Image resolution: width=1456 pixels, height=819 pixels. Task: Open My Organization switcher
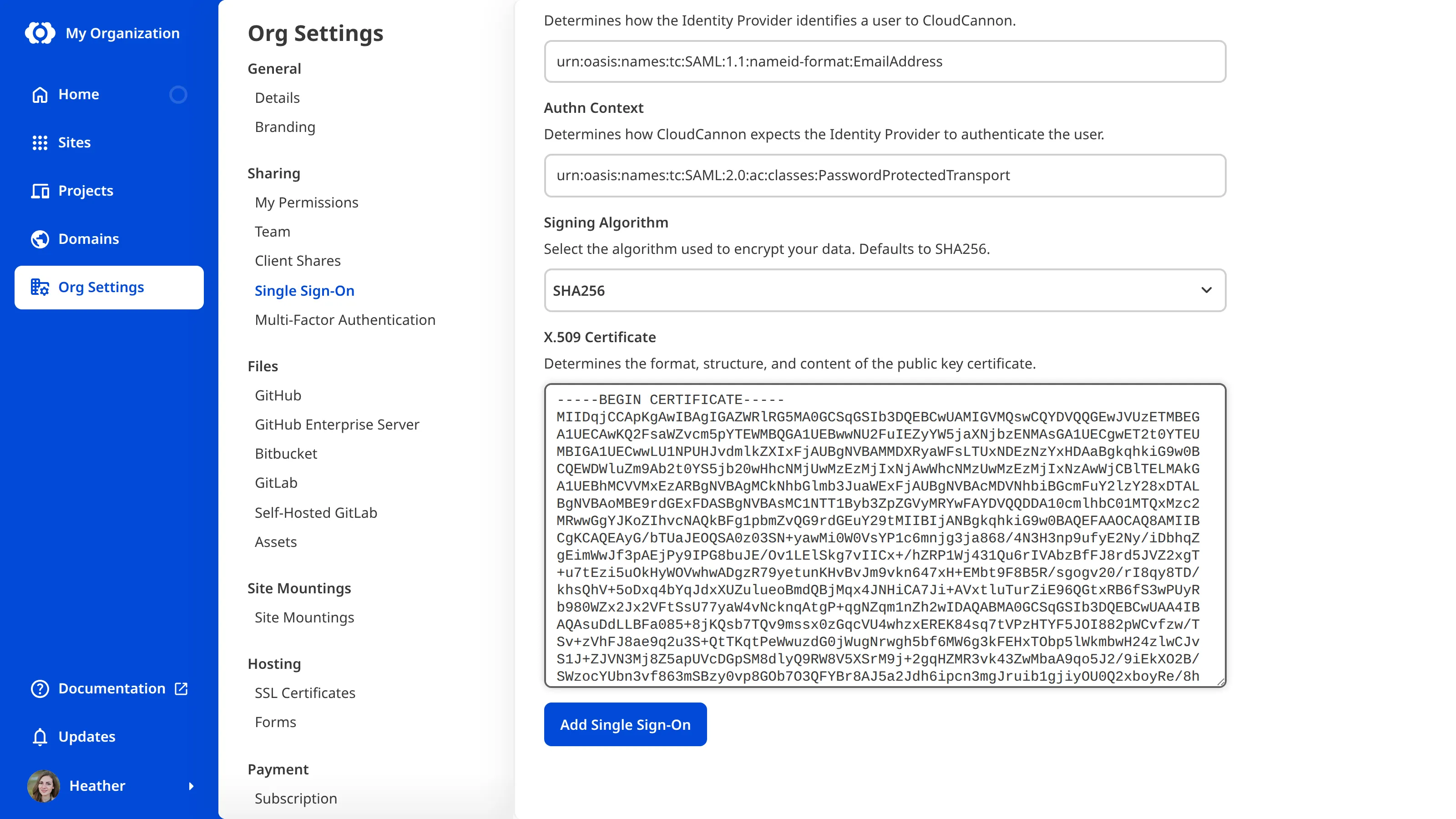(102, 33)
